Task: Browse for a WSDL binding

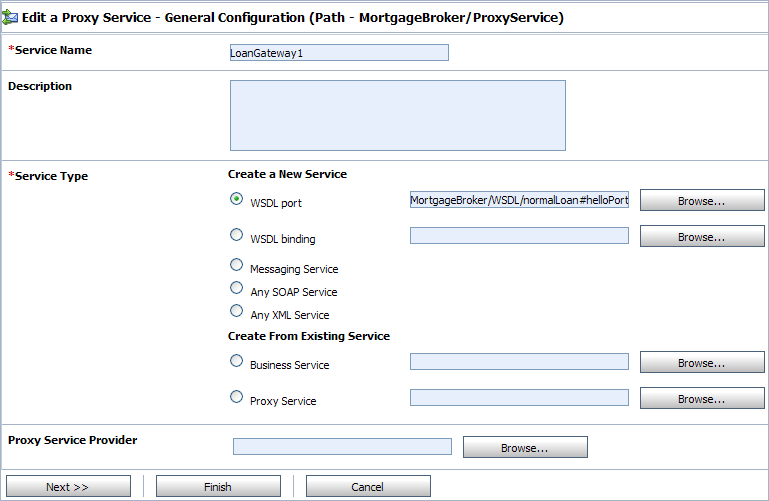Action: point(702,236)
